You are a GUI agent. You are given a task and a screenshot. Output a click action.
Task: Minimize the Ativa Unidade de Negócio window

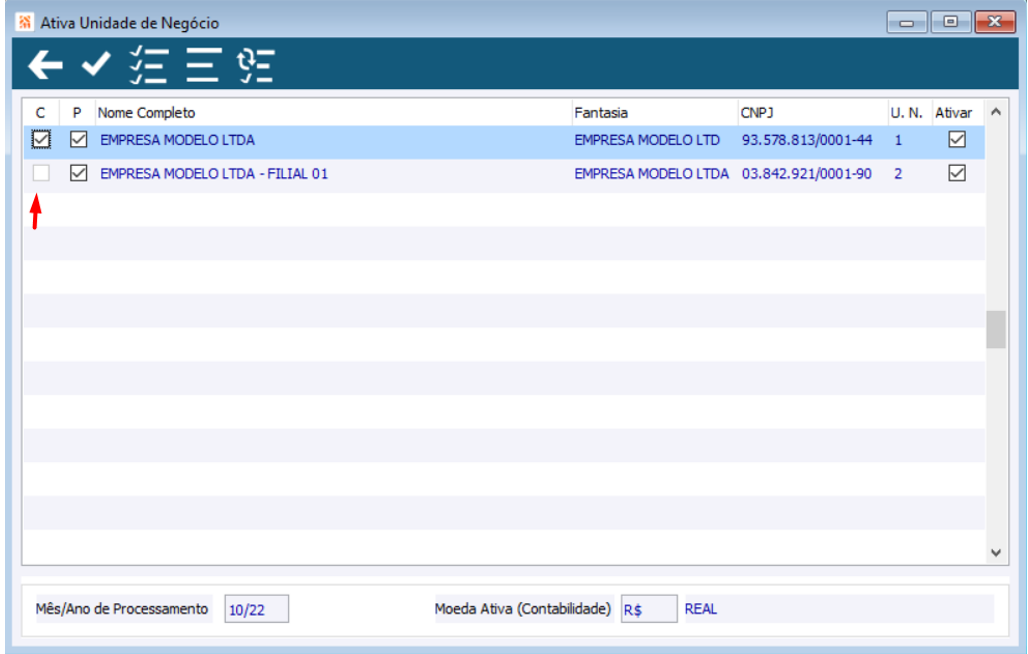[907, 22]
